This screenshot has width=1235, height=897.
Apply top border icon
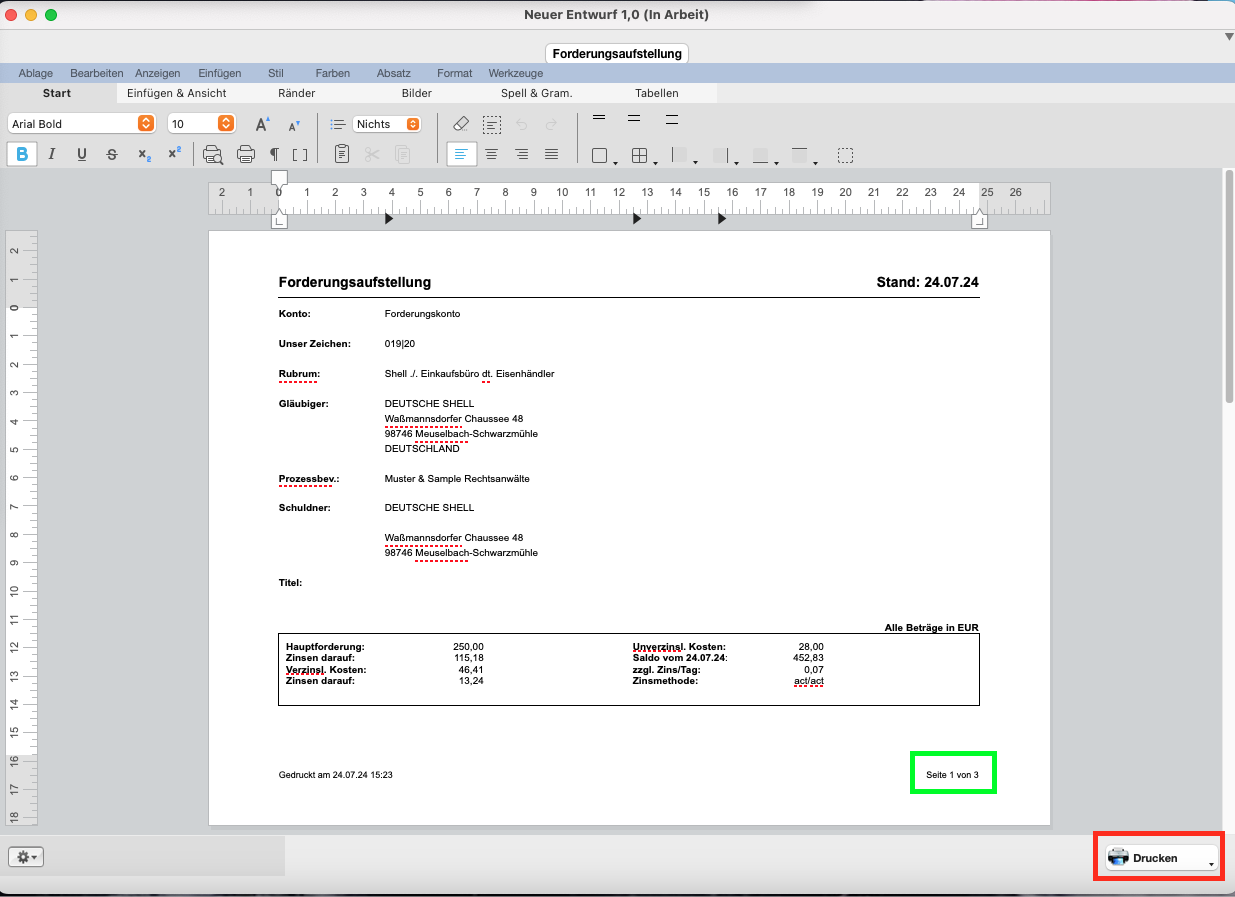[x=799, y=156]
